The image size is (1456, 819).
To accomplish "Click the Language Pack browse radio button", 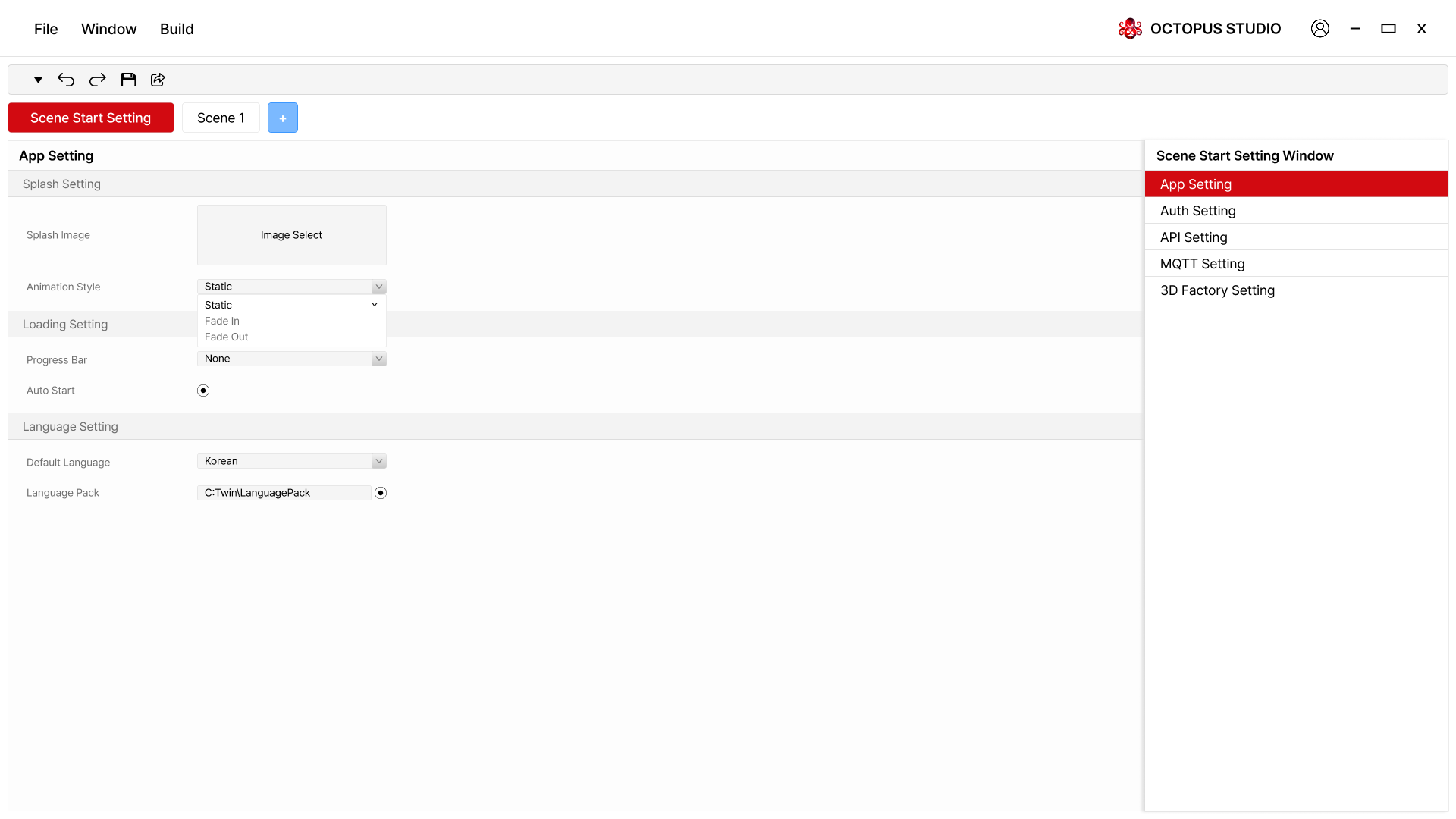I will (x=381, y=493).
